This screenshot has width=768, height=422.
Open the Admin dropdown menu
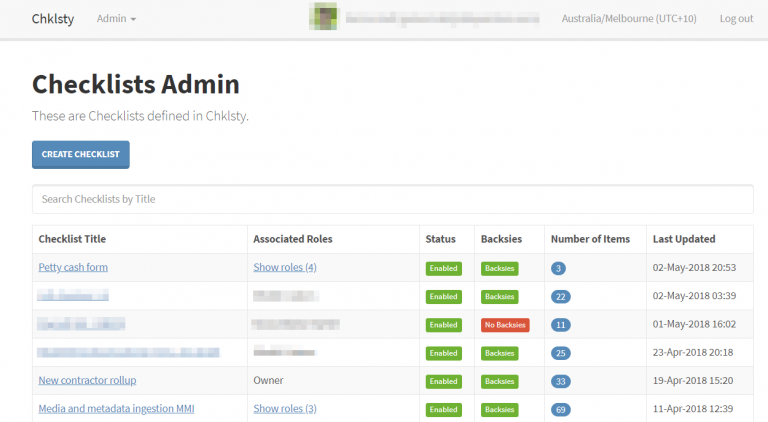click(116, 19)
